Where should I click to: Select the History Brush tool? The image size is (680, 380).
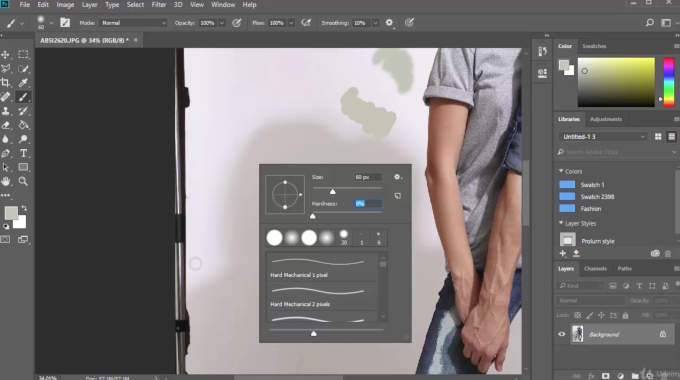tap(23, 111)
